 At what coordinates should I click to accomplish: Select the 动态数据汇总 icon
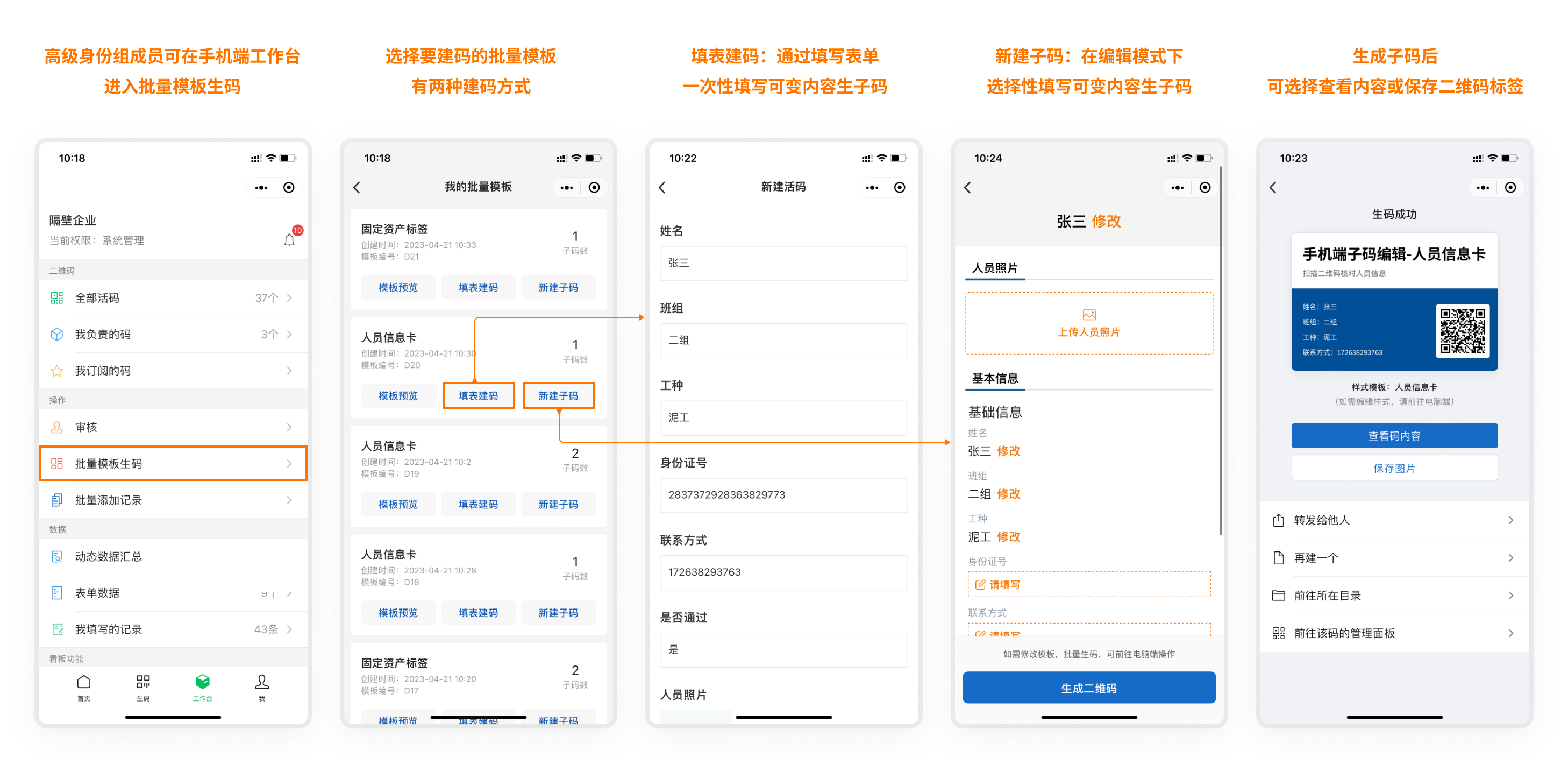coord(56,556)
